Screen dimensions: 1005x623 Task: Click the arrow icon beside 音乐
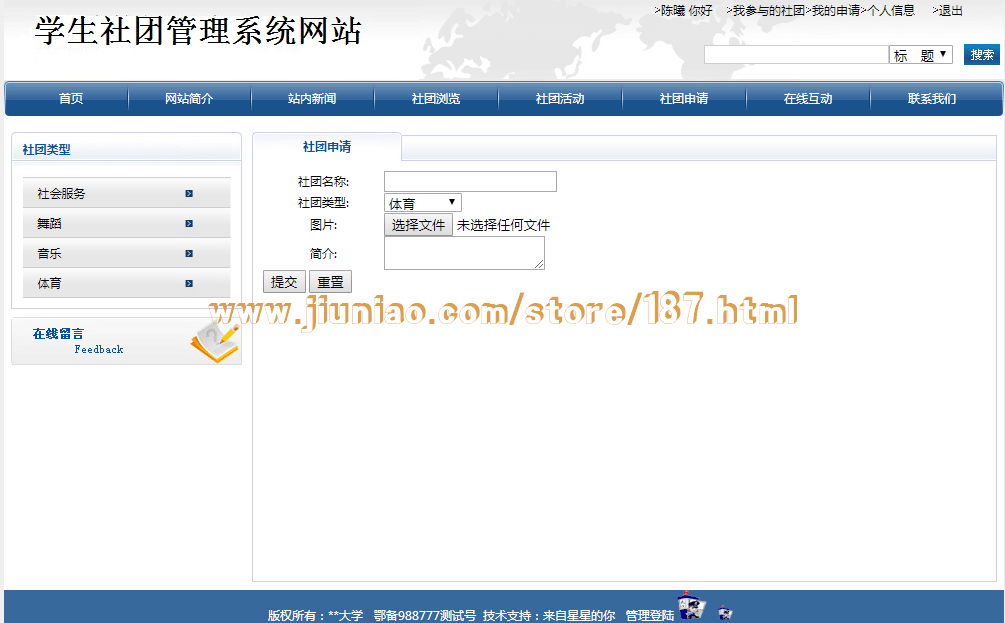[189, 254]
